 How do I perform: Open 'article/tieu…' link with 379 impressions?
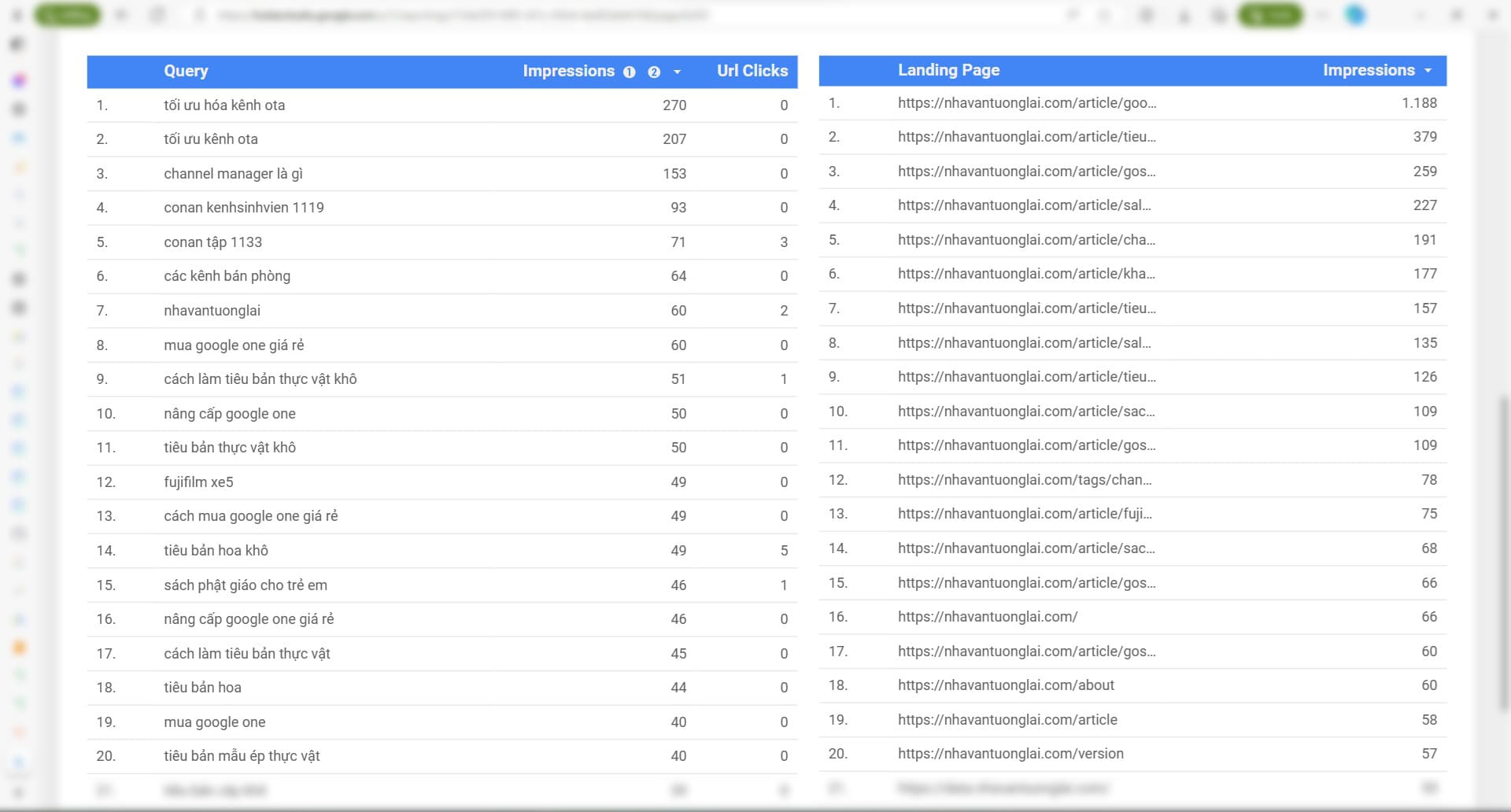pyautogui.click(x=1027, y=137)
